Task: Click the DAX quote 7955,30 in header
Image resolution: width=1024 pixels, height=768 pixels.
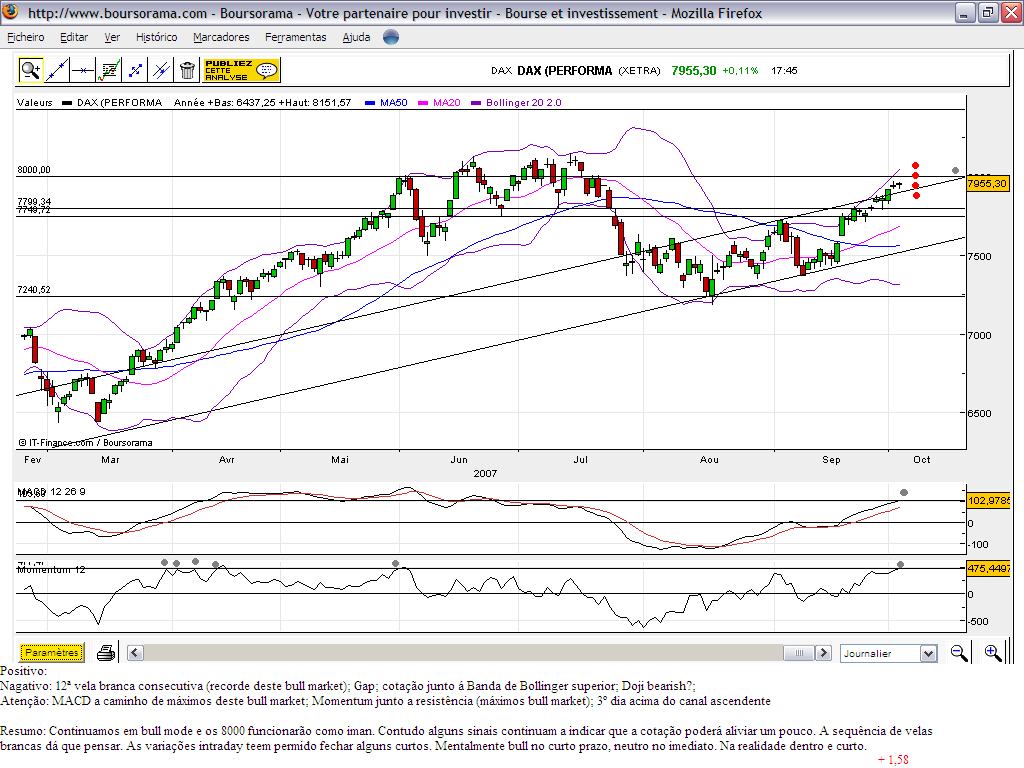Action: coord(694,71)
